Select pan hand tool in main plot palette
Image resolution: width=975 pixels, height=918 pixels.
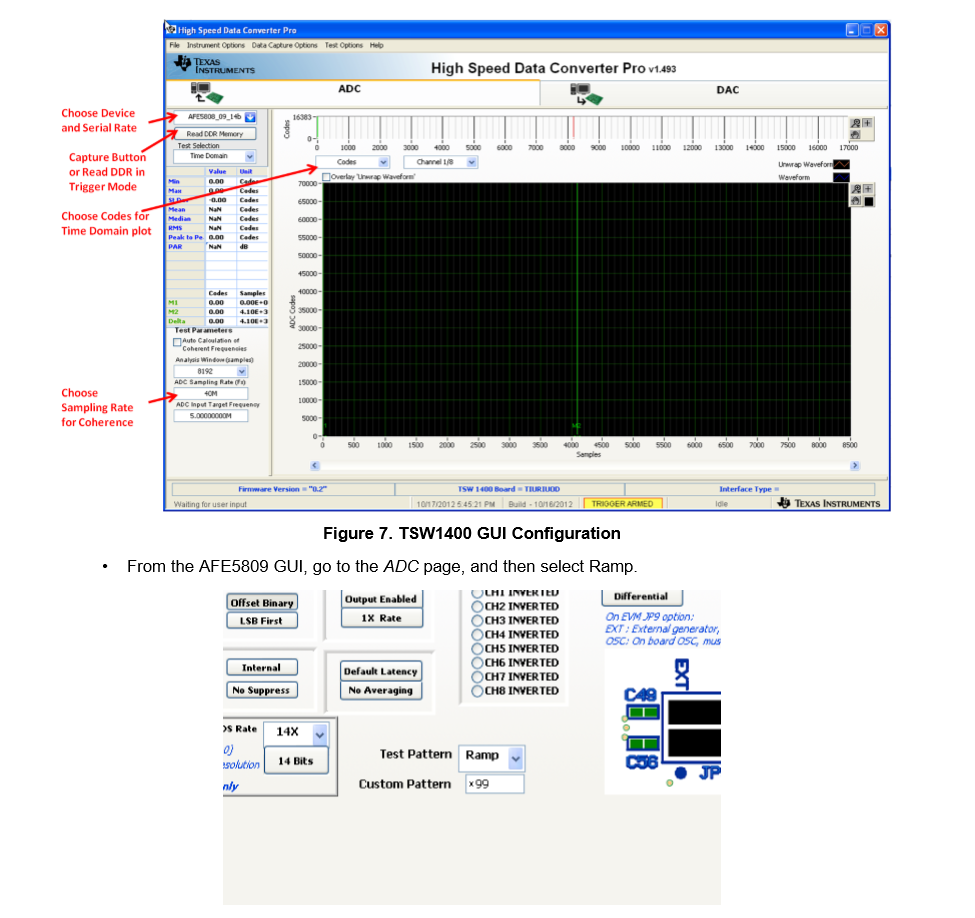click(x=856, y=201)
